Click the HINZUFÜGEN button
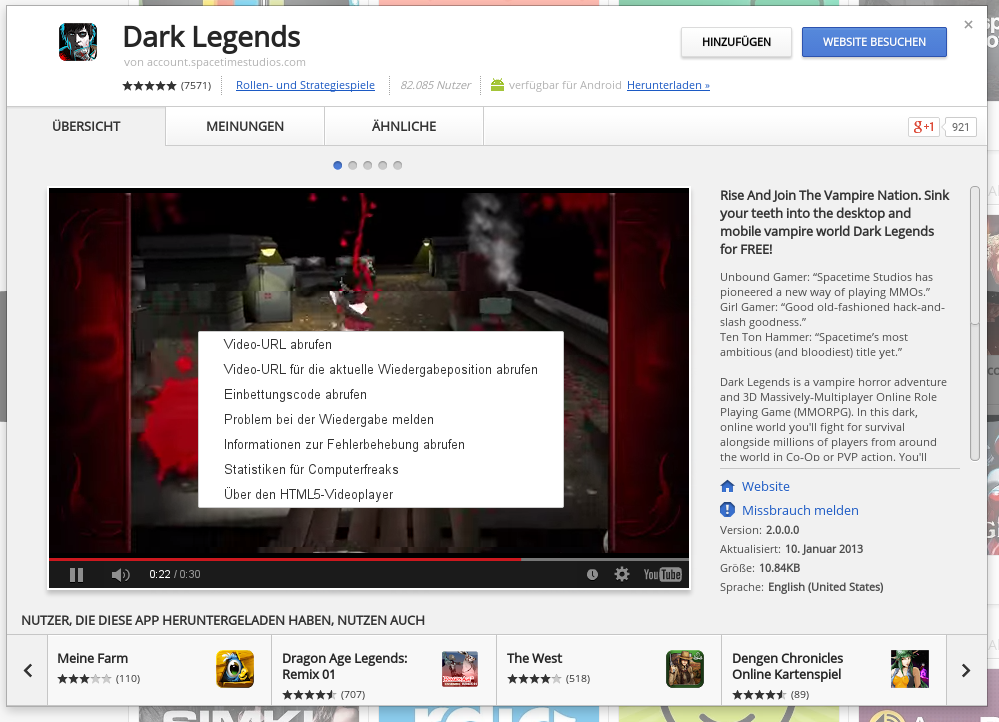Viewport: 999px width, 722px height. [737, 42]
